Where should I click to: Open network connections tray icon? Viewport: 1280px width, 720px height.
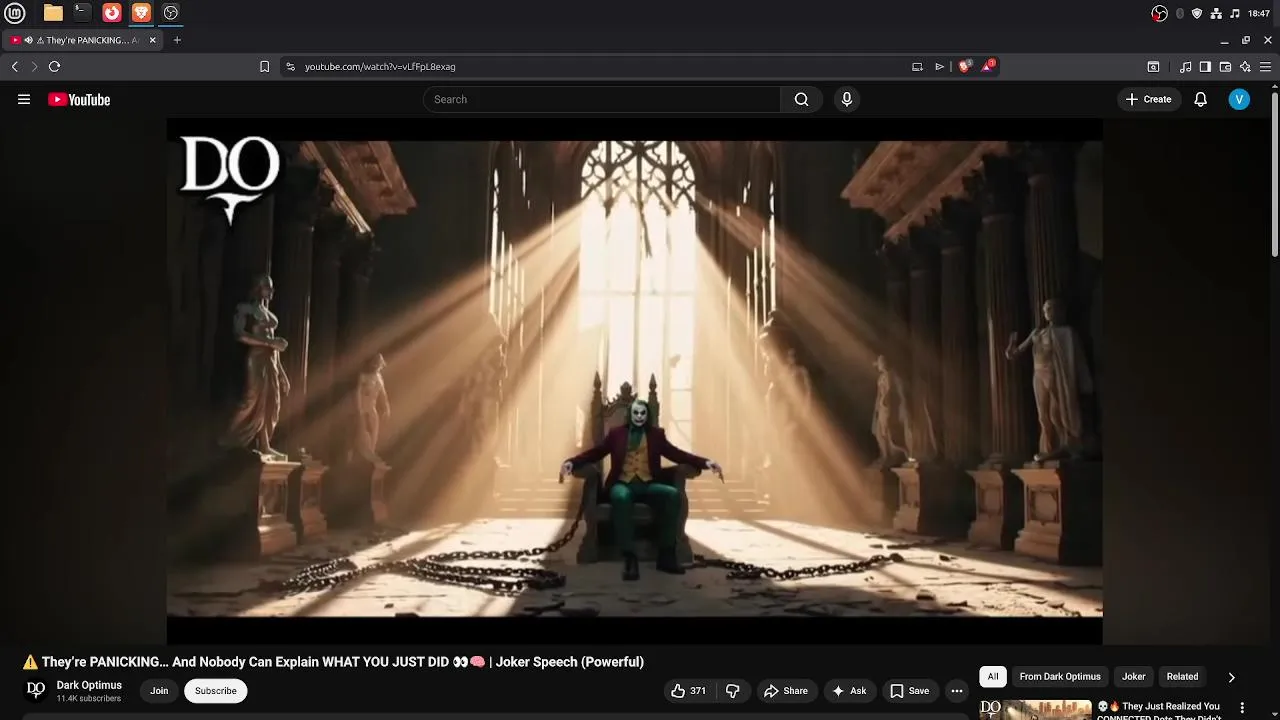[x=1216, y=13]
